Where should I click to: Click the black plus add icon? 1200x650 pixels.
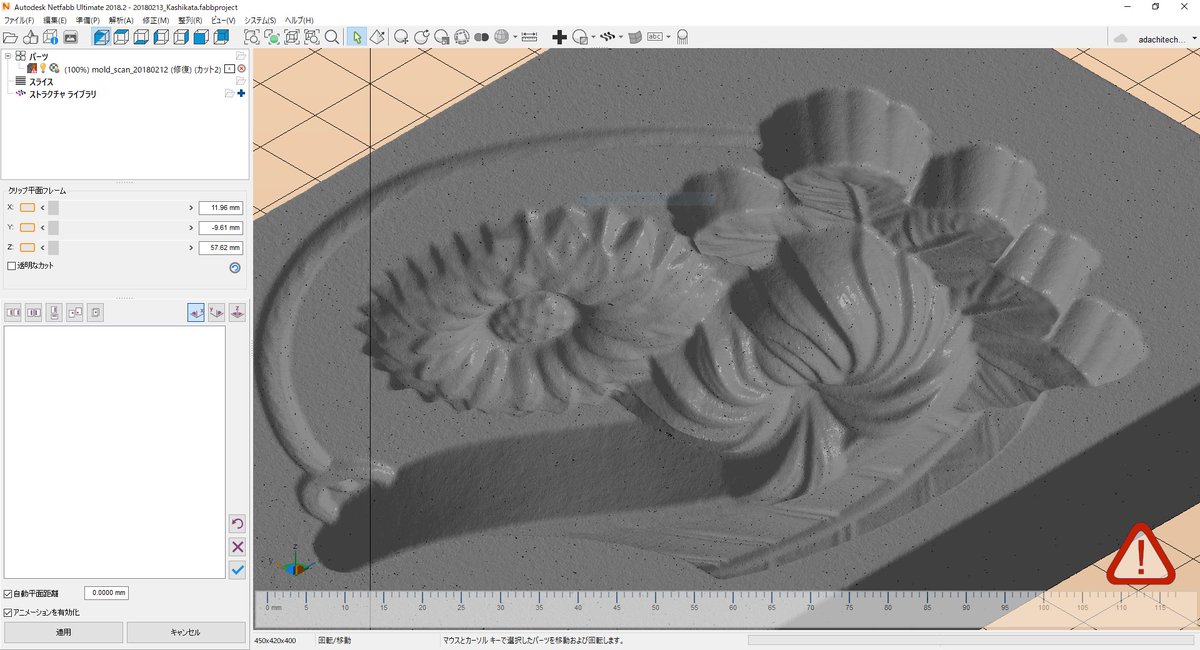[559, 37]
